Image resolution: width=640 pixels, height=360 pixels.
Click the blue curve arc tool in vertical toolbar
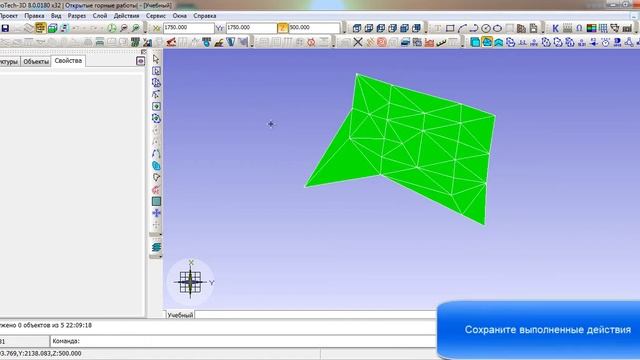coord(156,154)
